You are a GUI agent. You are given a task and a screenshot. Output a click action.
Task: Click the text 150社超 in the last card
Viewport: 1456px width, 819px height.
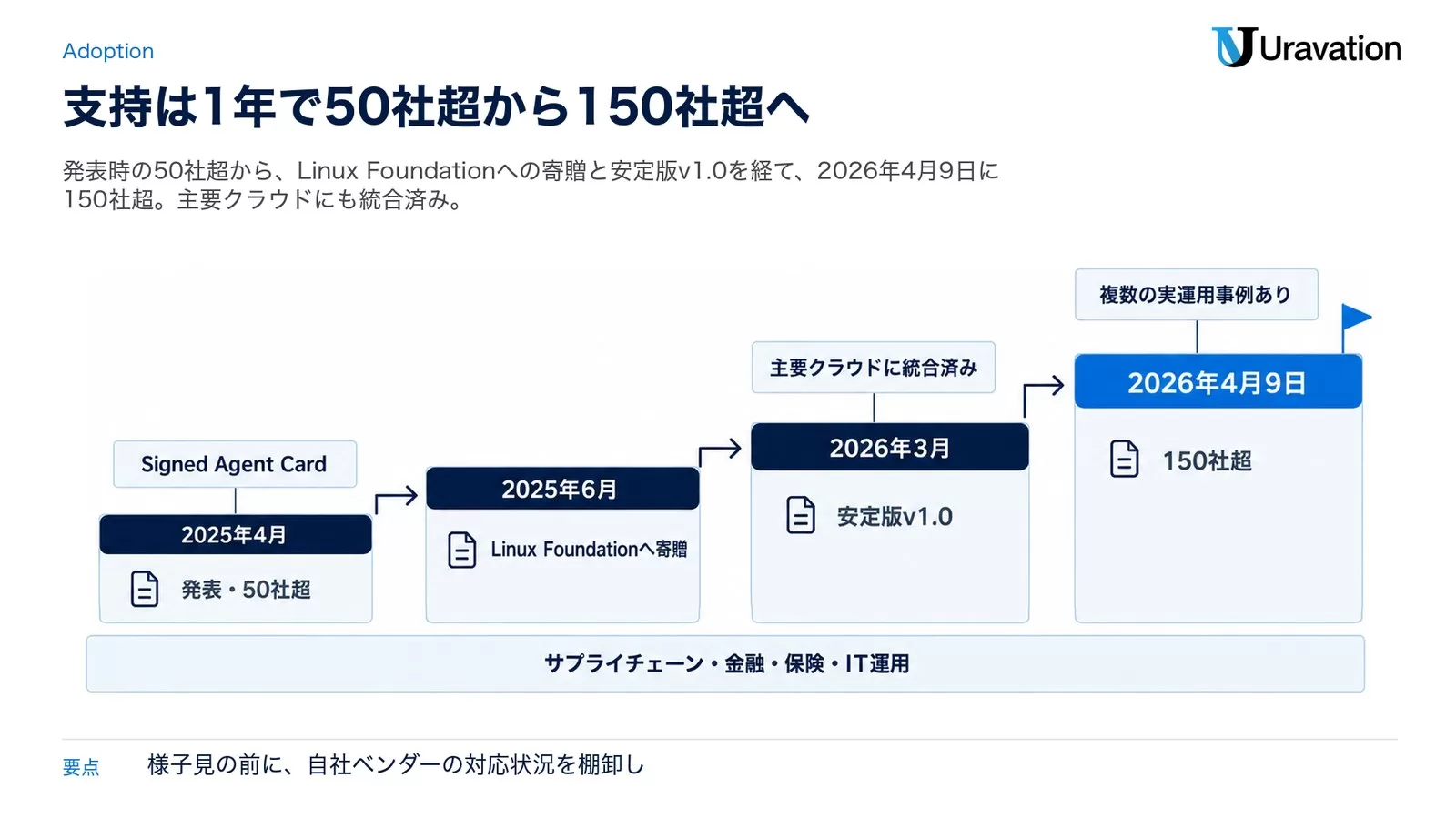coord(1208,460)
